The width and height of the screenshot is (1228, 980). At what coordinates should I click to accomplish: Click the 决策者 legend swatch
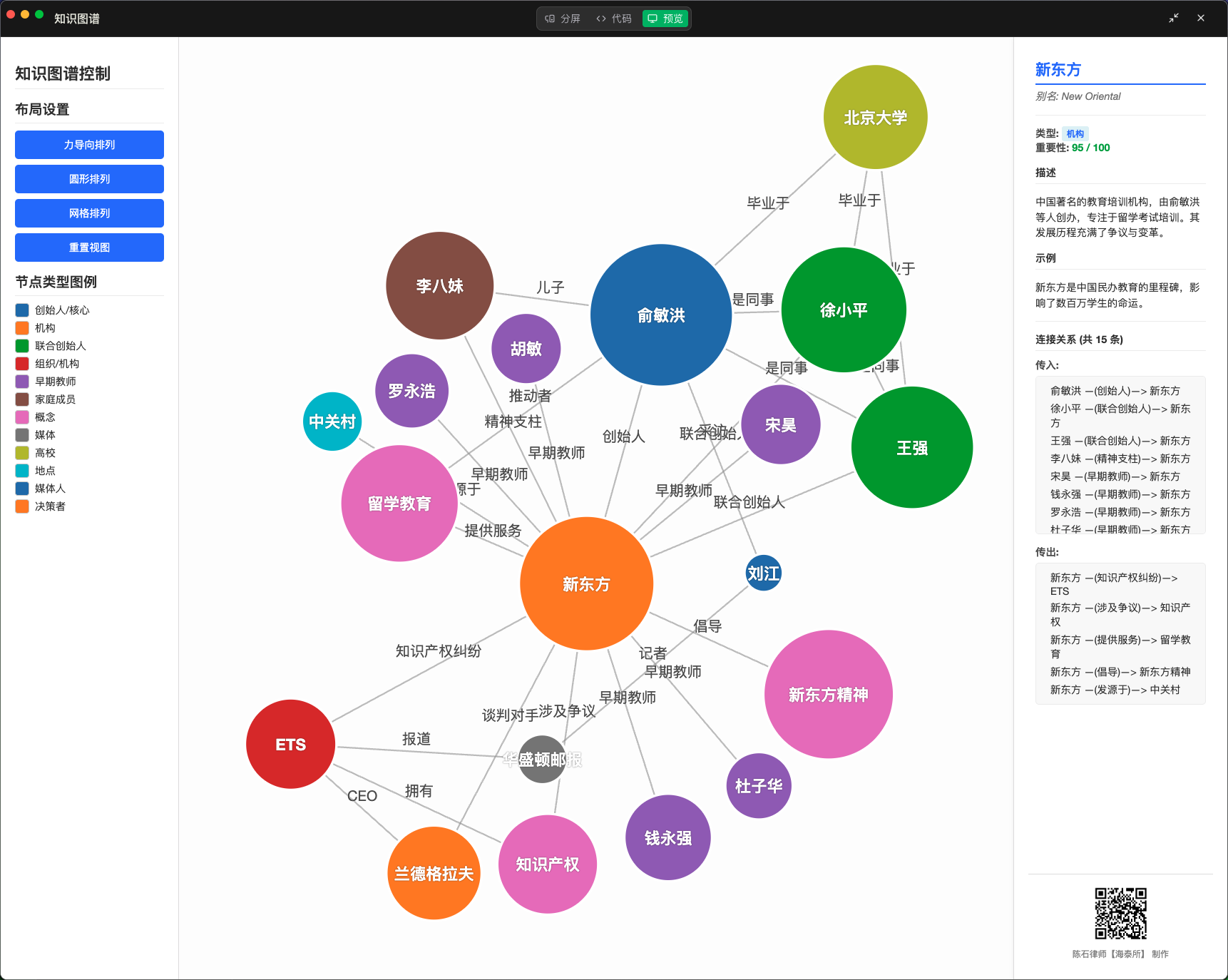click(x=22, y=506)
